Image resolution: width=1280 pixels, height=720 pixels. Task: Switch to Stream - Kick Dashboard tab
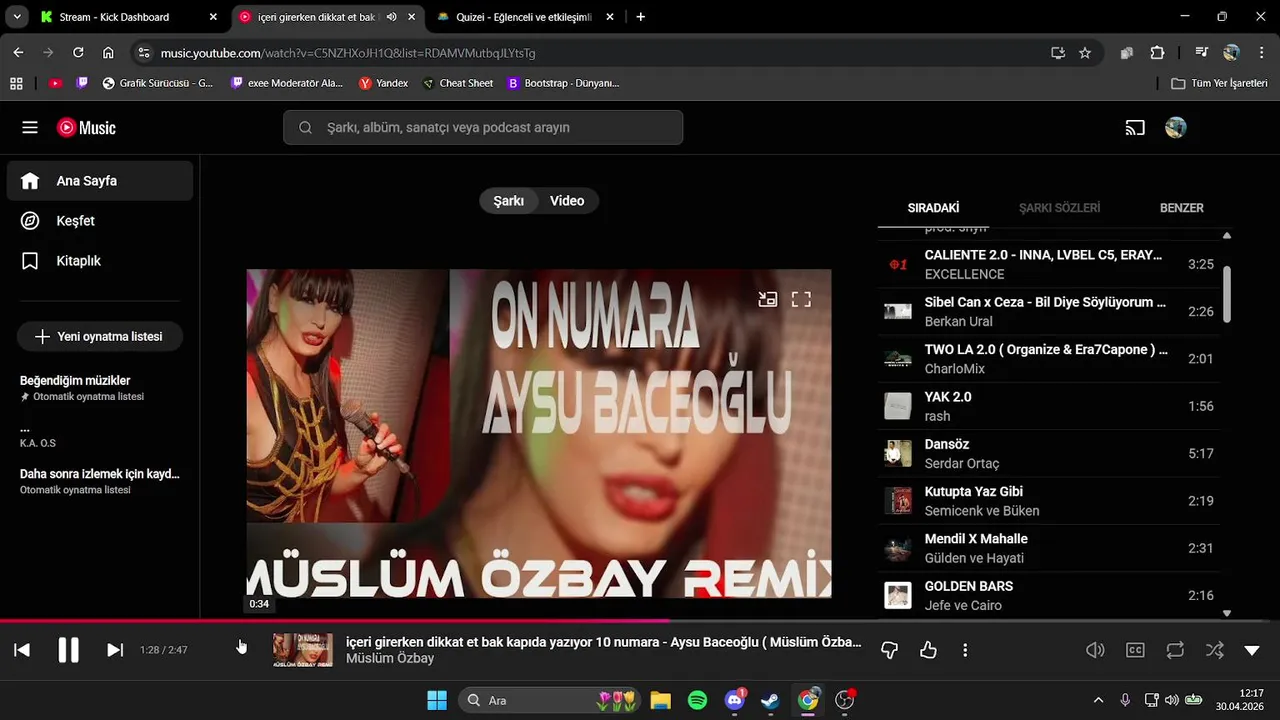(x=126, y=17)
